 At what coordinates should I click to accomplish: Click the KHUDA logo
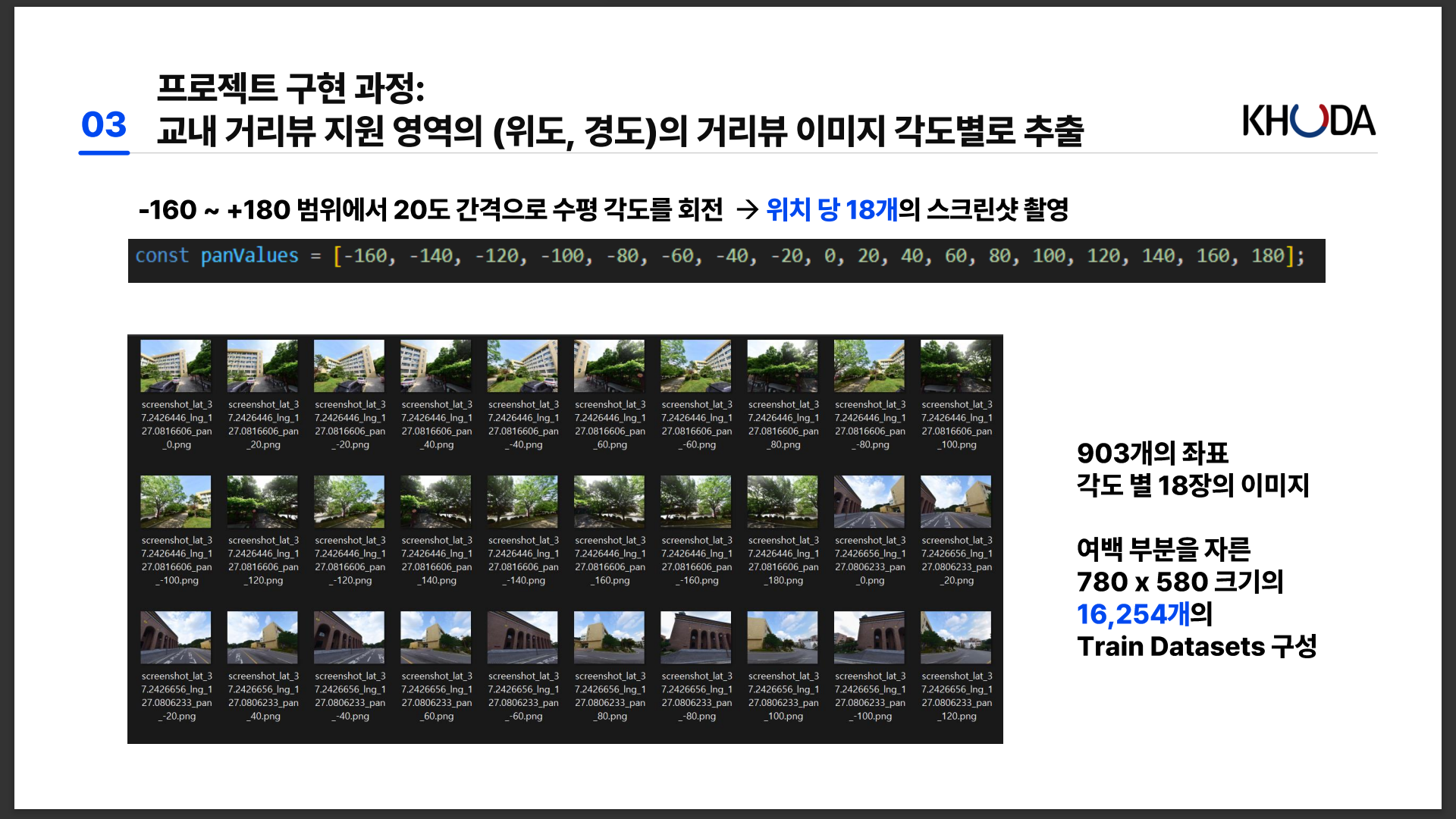click(1308, 121)
